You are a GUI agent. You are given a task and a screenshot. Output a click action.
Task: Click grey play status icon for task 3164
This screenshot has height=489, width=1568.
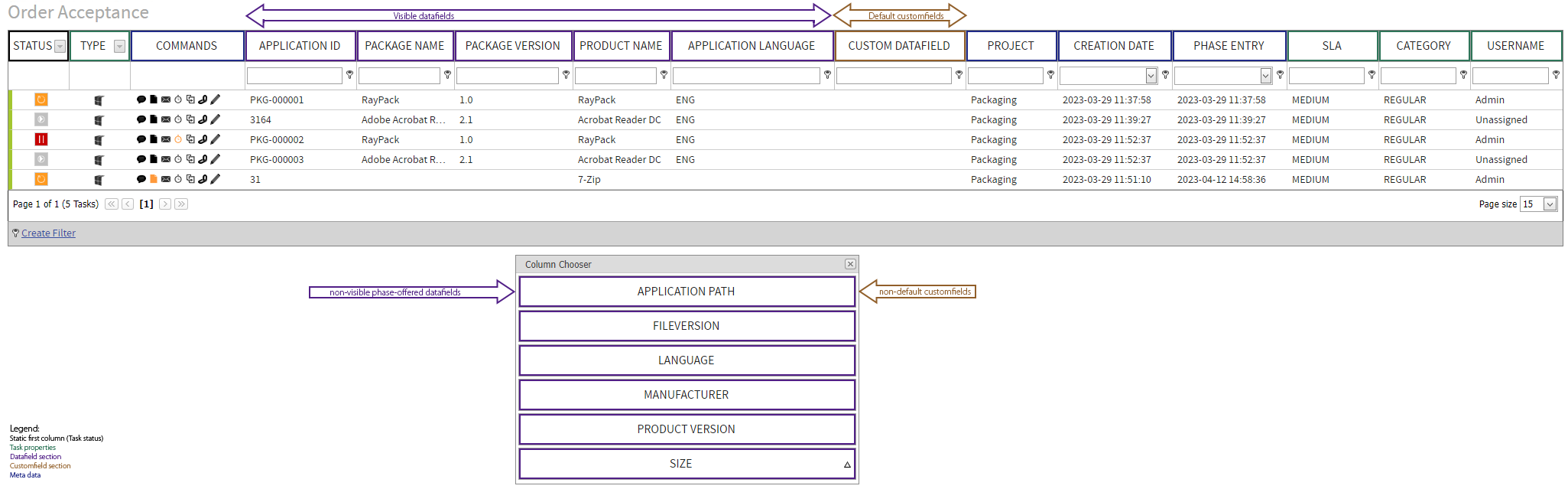coord(41,119)
